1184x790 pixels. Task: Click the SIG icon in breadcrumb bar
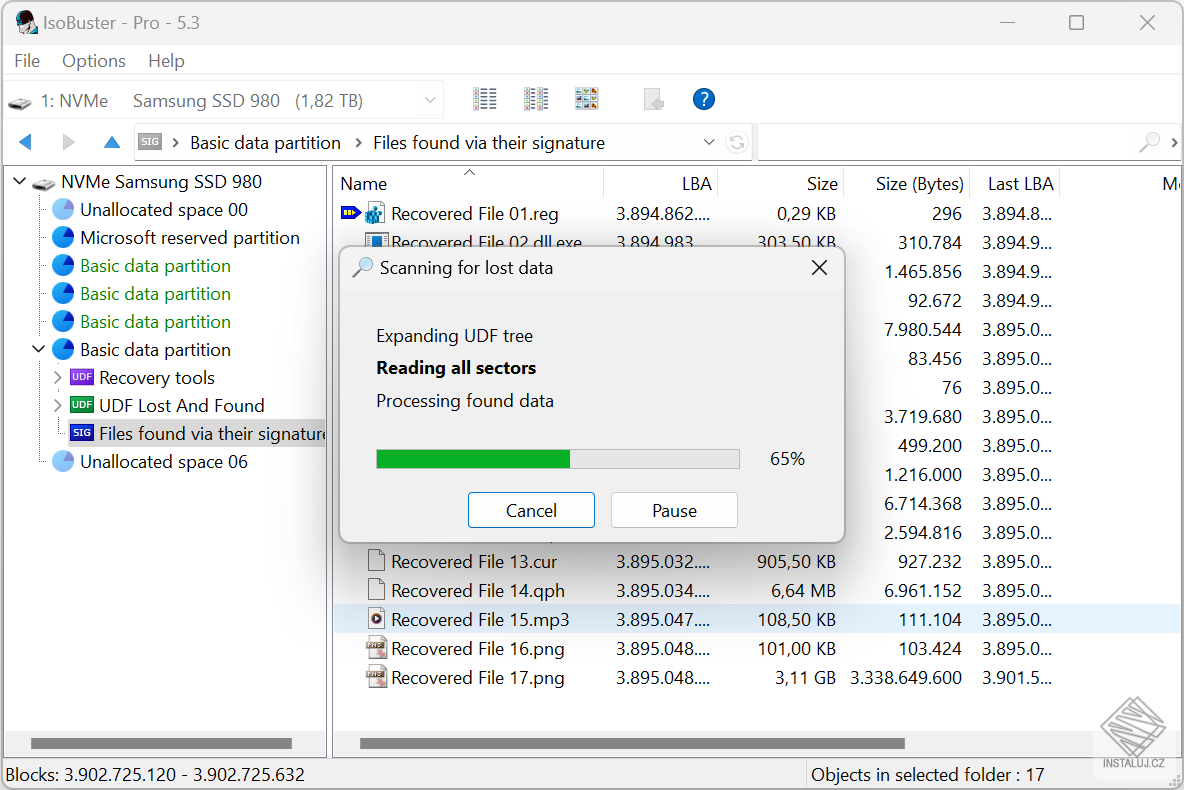point(150,142)
